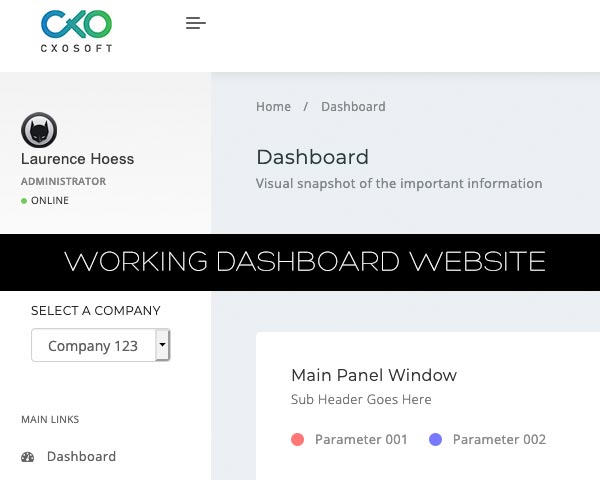The height and width of the screenshot is (480, 600).
Task: Open the Company 123 dropdown arrow
Action: click(x=163, y=344)
